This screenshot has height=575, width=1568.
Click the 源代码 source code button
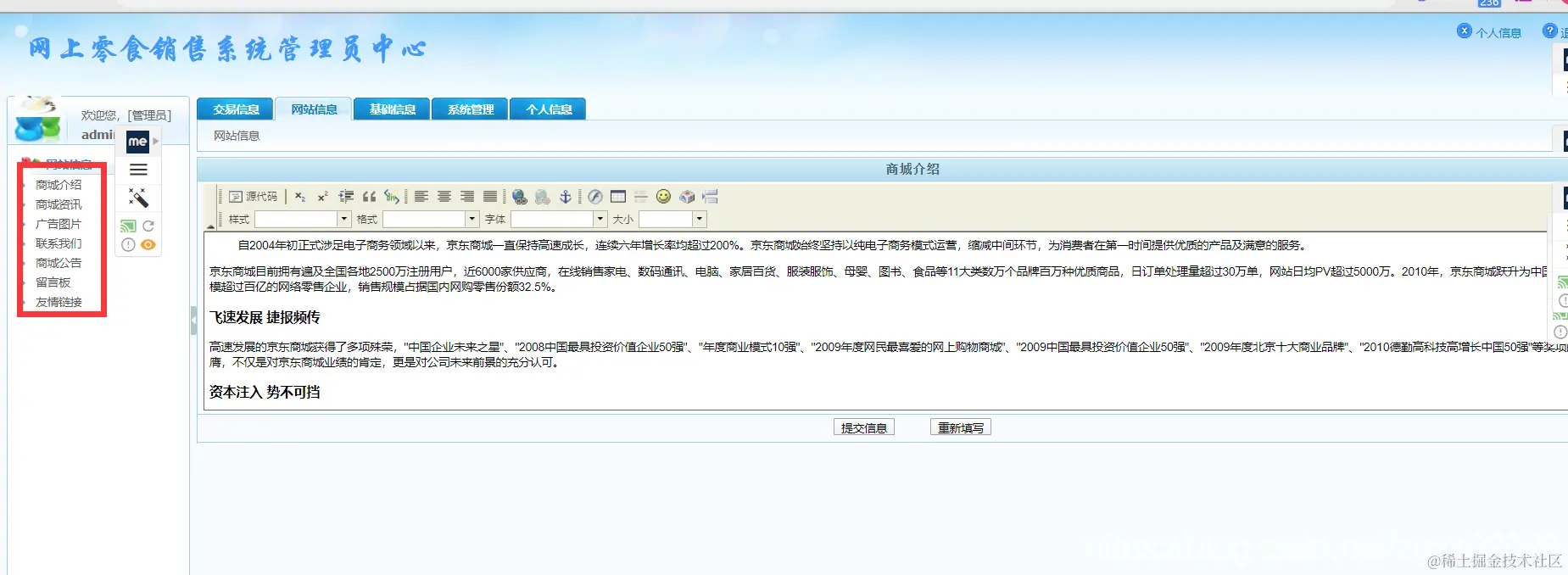(x=254, y=197)
